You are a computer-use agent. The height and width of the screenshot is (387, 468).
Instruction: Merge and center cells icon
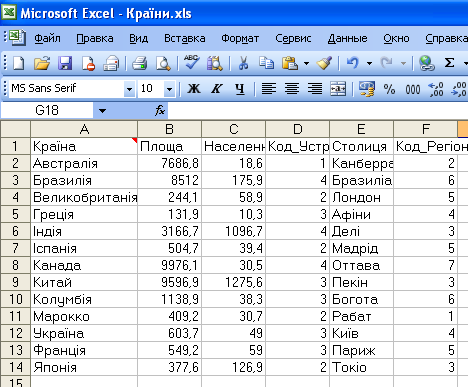click(338, 89)
